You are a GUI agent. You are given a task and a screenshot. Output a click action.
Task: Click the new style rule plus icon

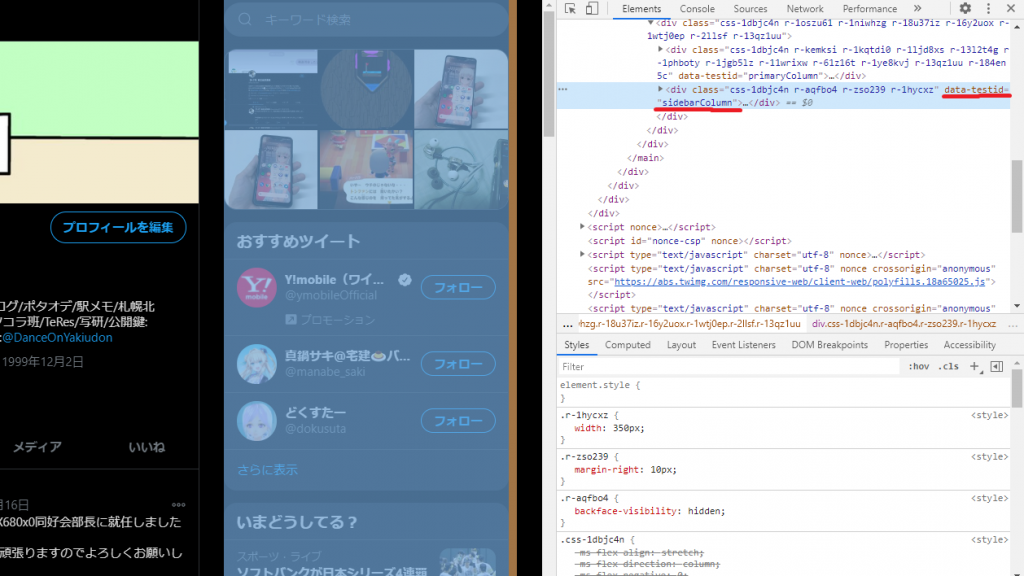point(974,367)
